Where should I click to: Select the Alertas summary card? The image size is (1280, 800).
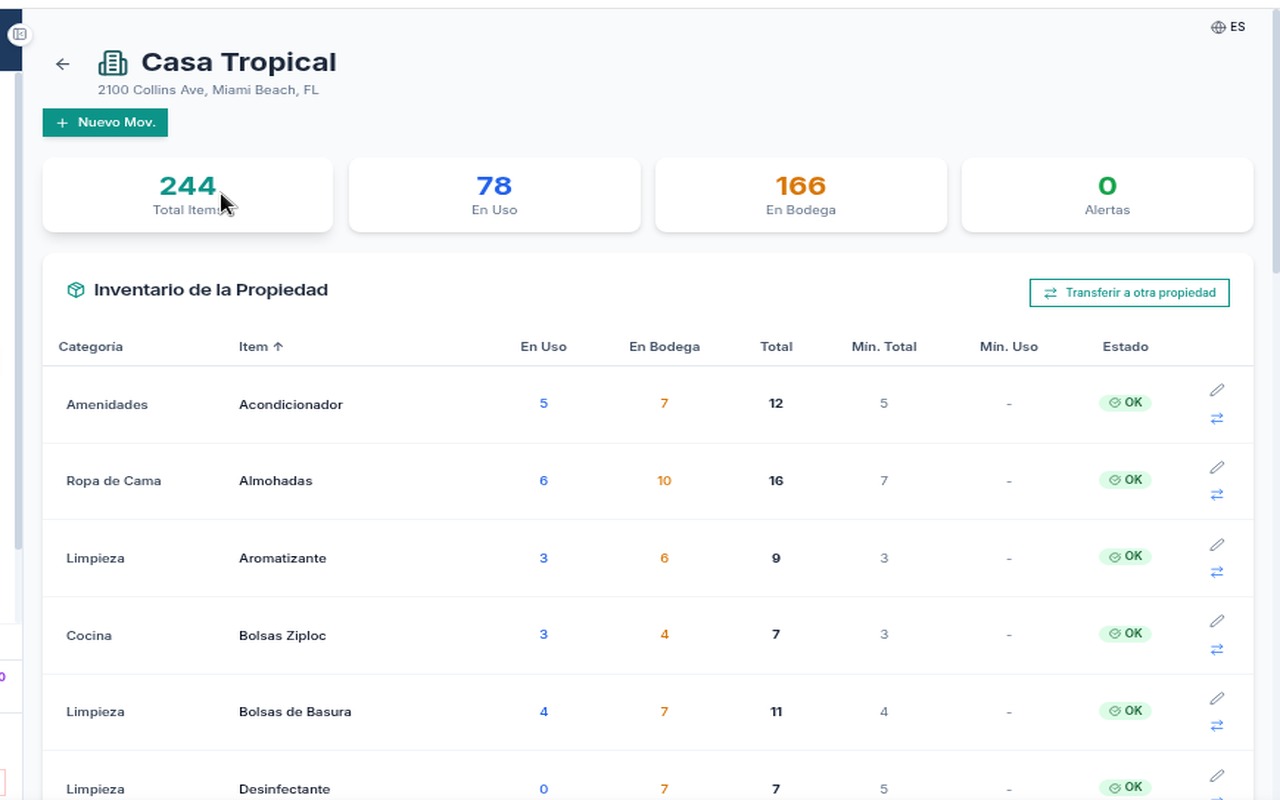(x=1107, y=195)
